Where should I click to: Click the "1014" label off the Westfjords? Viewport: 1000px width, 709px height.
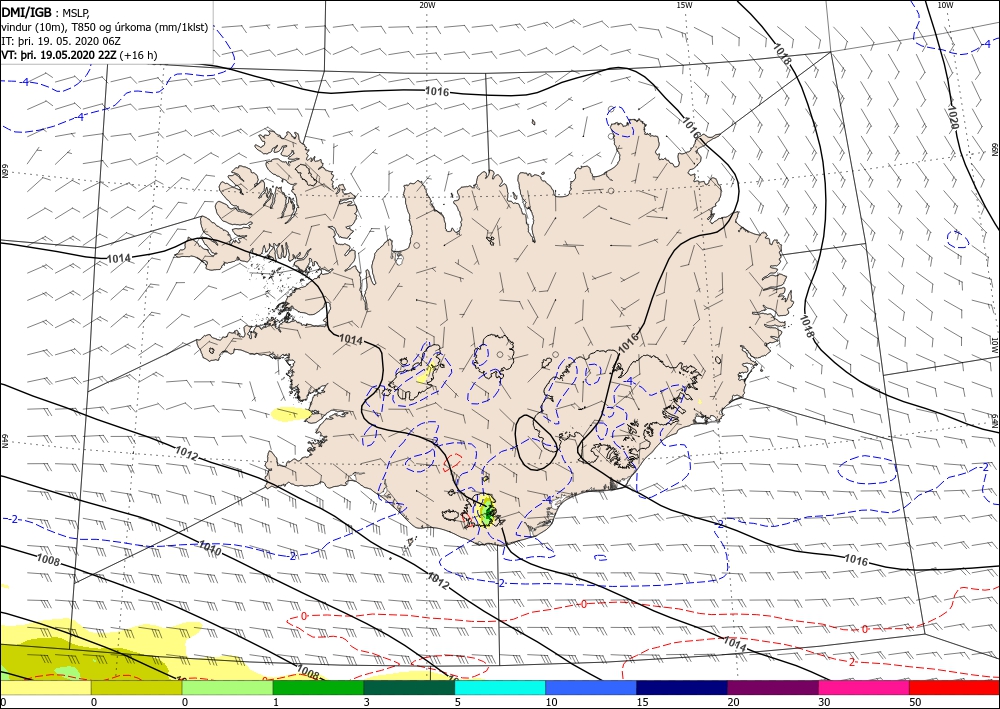pyautogui.click(x=118, y=258)
